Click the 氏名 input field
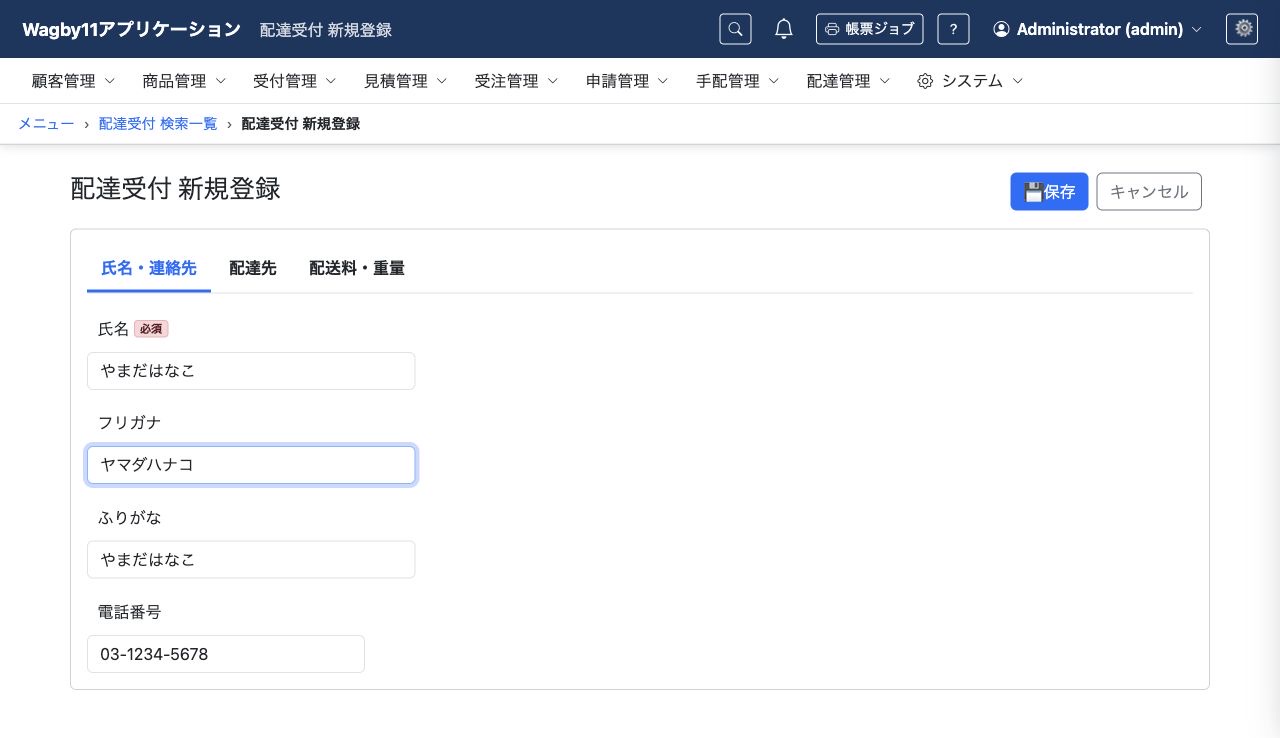 pyautogui.click(x=251, y=371)
